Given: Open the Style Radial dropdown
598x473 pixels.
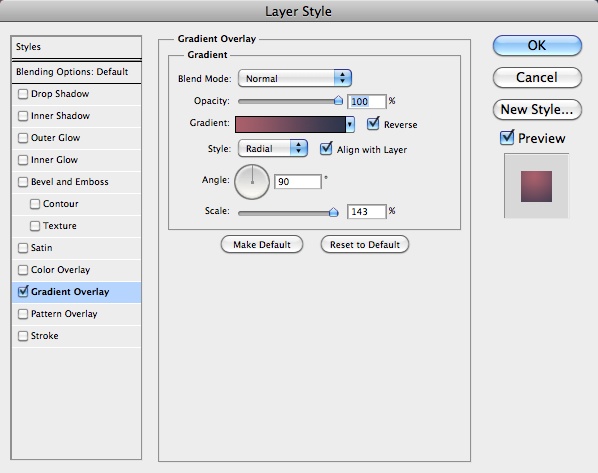Looking at the screenshot, I should (x=273, y=148).
